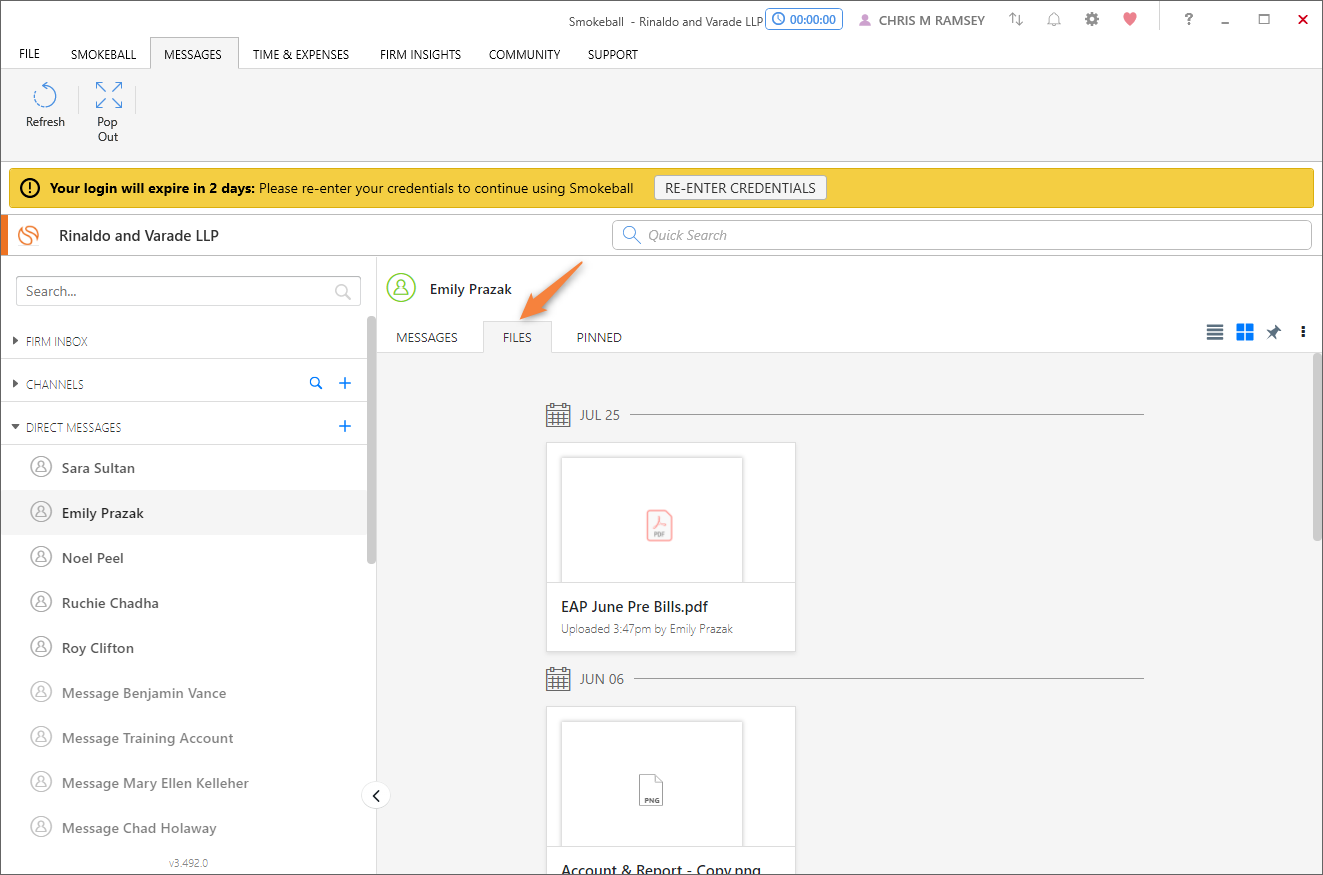The image size is (1323, 875).
Task: Select Message Chad Holaway
Action: click(x=184, y=828)
